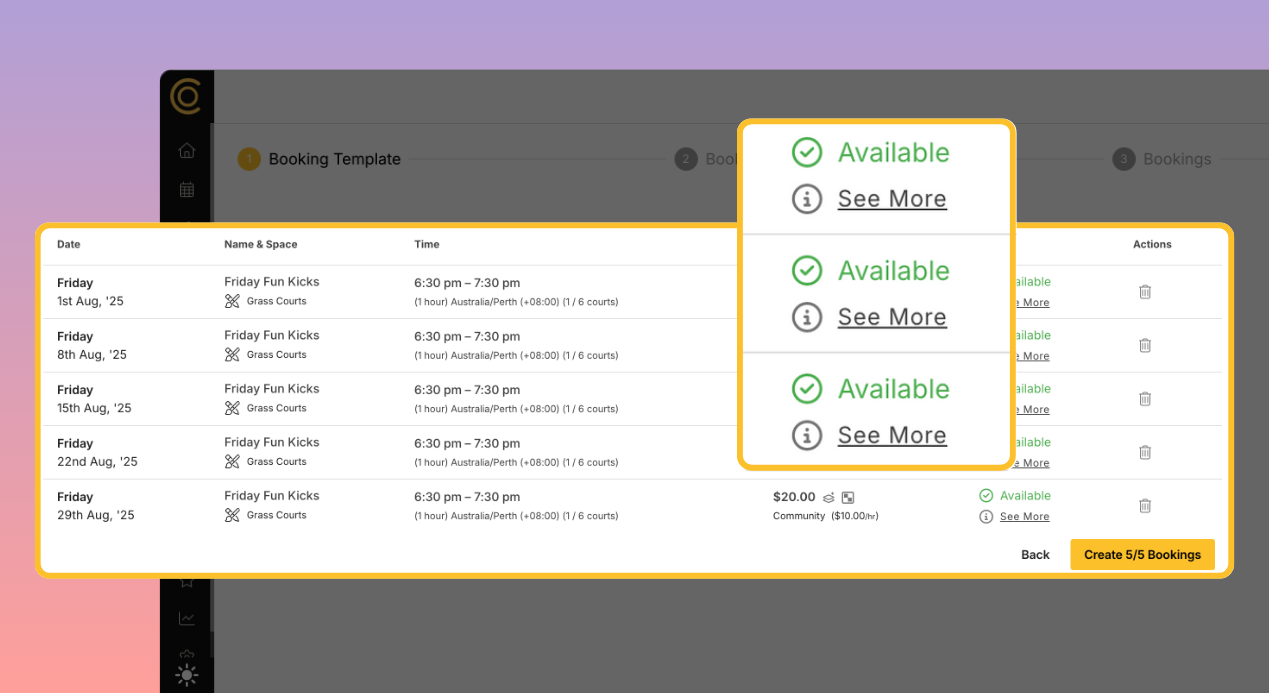Delete the 8th Aug booking with trash icon
The width and height of the screenshot is (1269, 693).
tap(1145, 345)
